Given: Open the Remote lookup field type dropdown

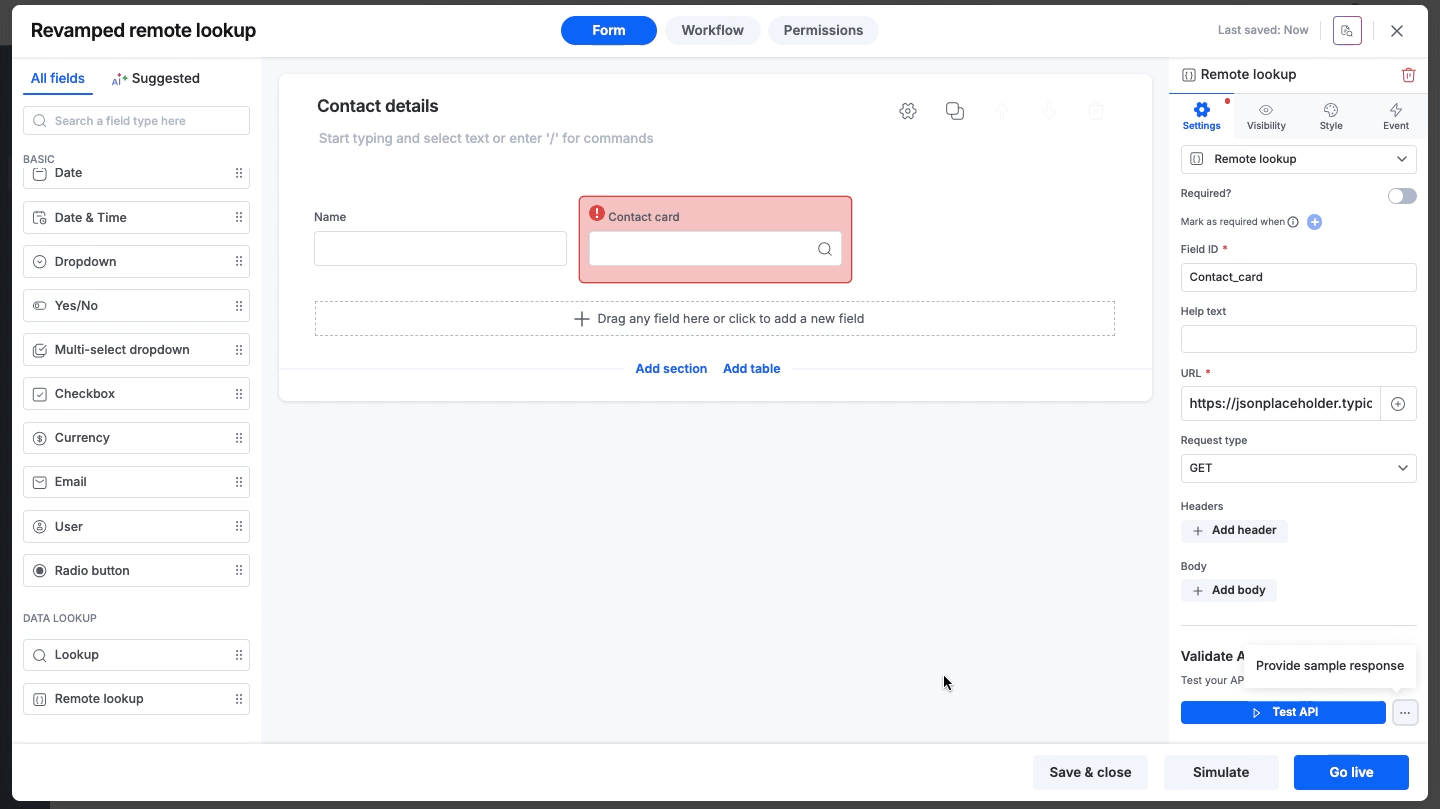Looking at the screenshot, I should [x=1298, y=159].
